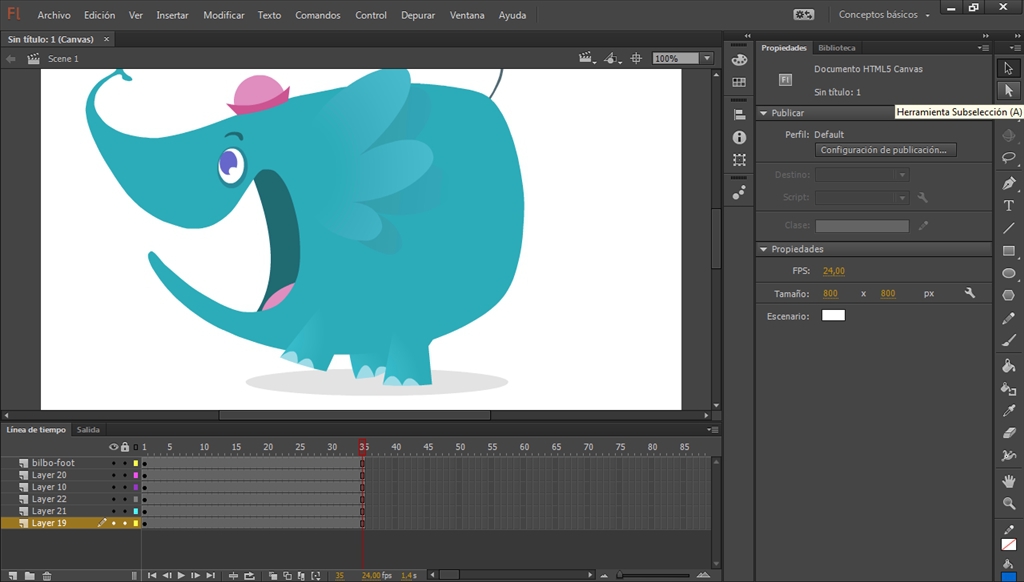
Task: Select the Pen tool
Action: click(x=1008, y=184)
